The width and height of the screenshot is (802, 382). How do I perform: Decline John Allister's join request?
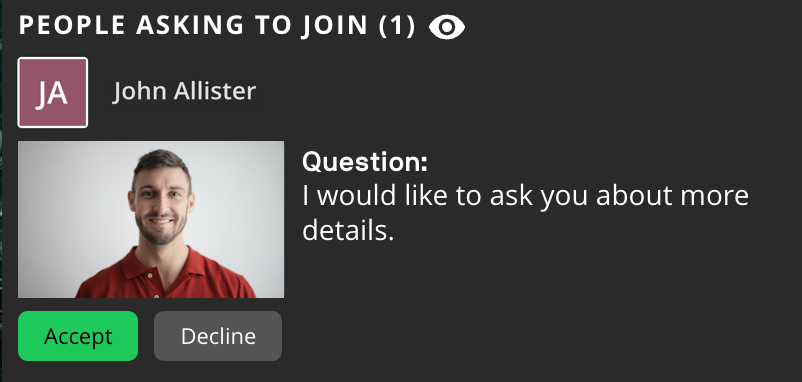click(x=218, y=336)
